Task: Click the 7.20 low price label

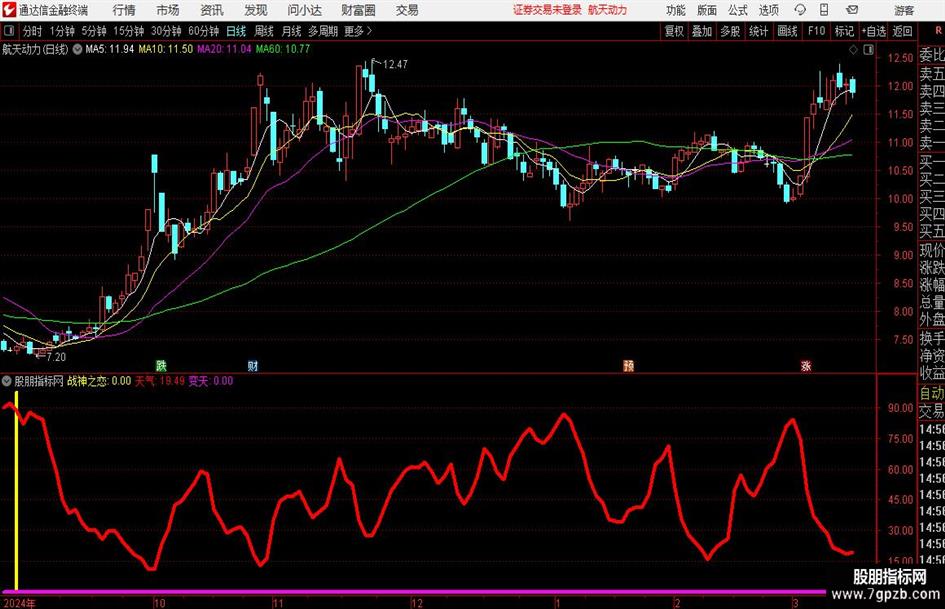Action: pyautogui.click(x=56, y=357)
